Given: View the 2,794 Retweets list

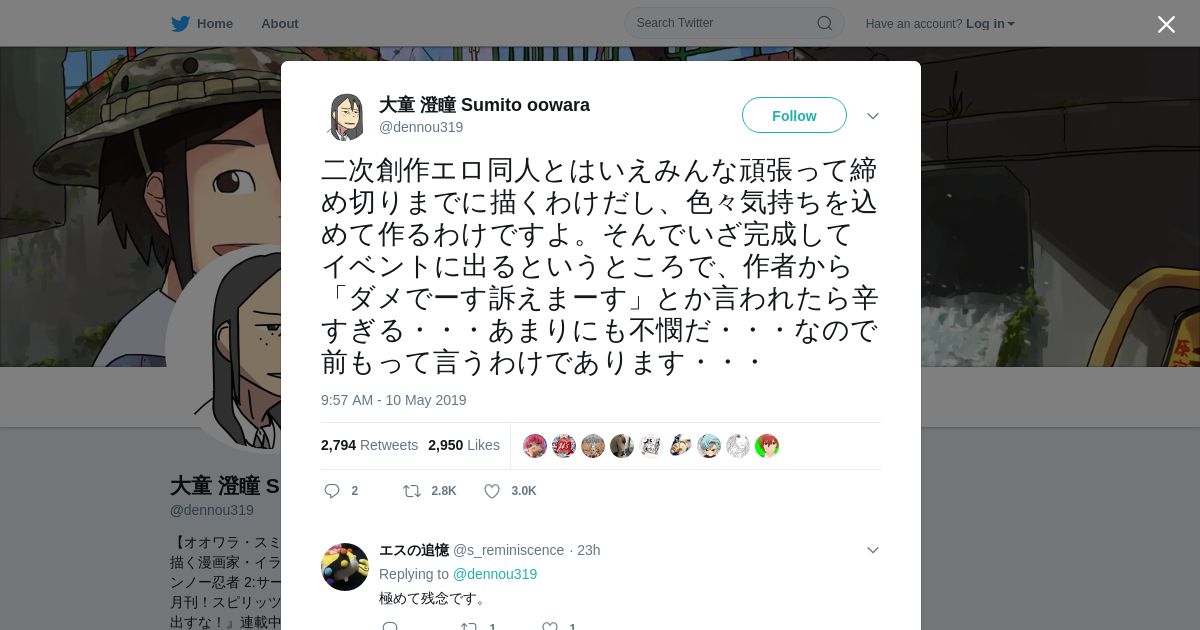Looking at the screenshot, I should [x=369, y=445].
